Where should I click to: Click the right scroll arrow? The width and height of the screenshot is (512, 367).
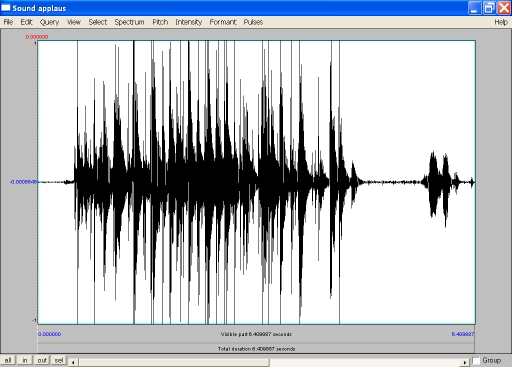[464, 362]
